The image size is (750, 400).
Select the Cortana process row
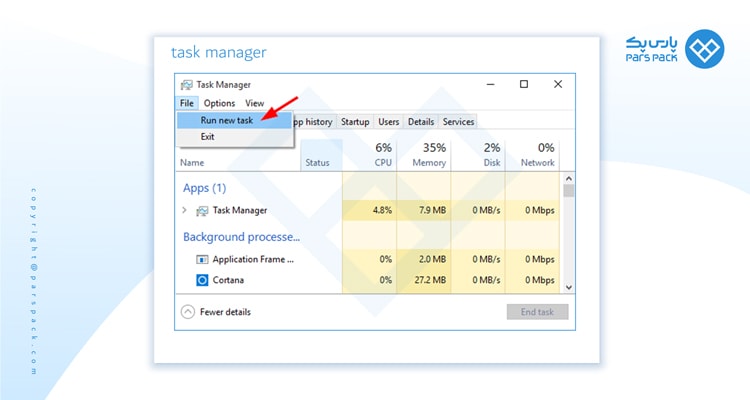tap(368, 280)
